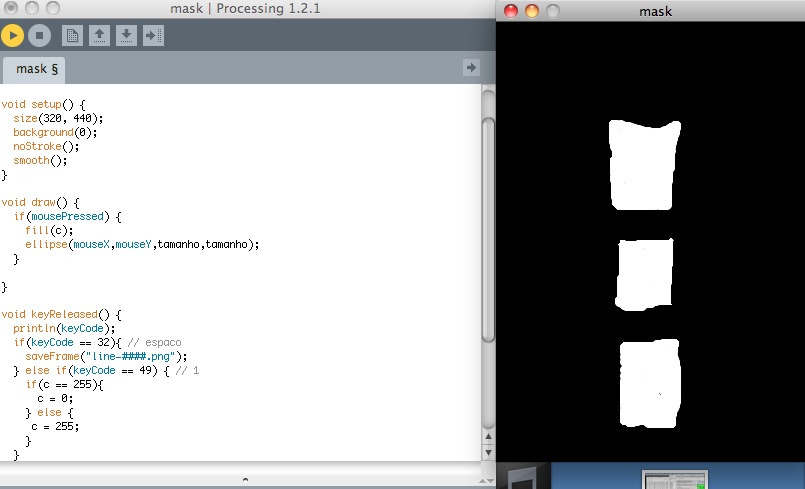Run the sketch with the Play button
This screenshot has width=805, height=489.
coord(12,35)
